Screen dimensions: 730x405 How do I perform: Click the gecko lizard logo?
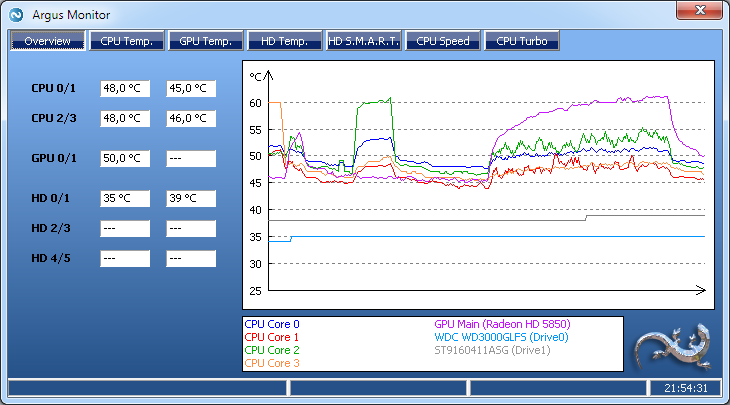[x=673, y=348]
